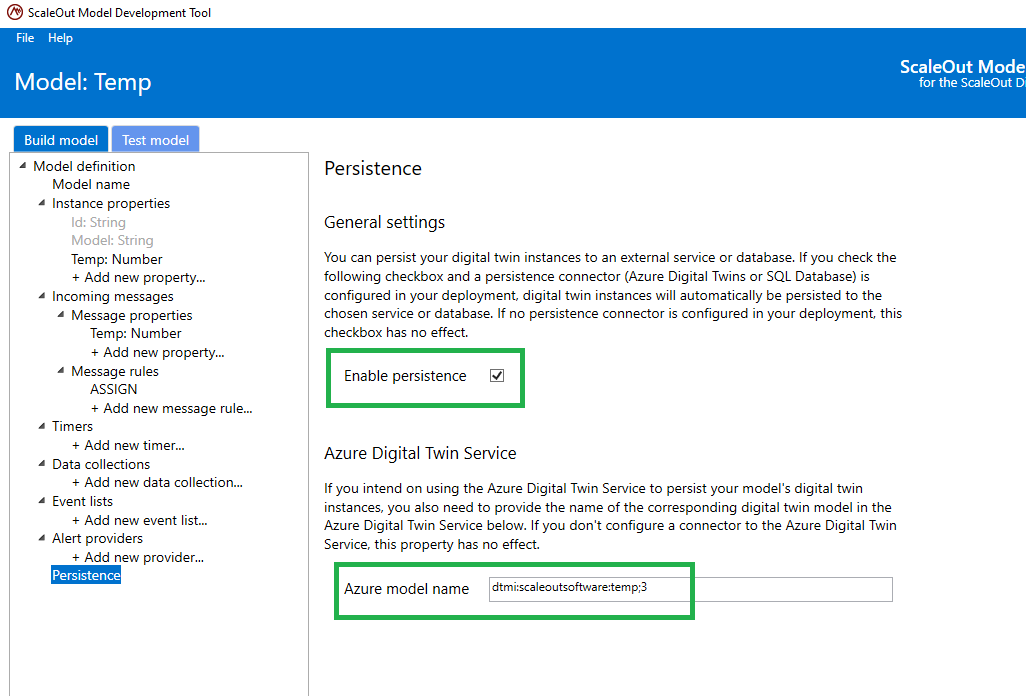Select Alert providers tree item
Image resolution: width=1026 pixels, height=696 pixels.
pos(97,539)
